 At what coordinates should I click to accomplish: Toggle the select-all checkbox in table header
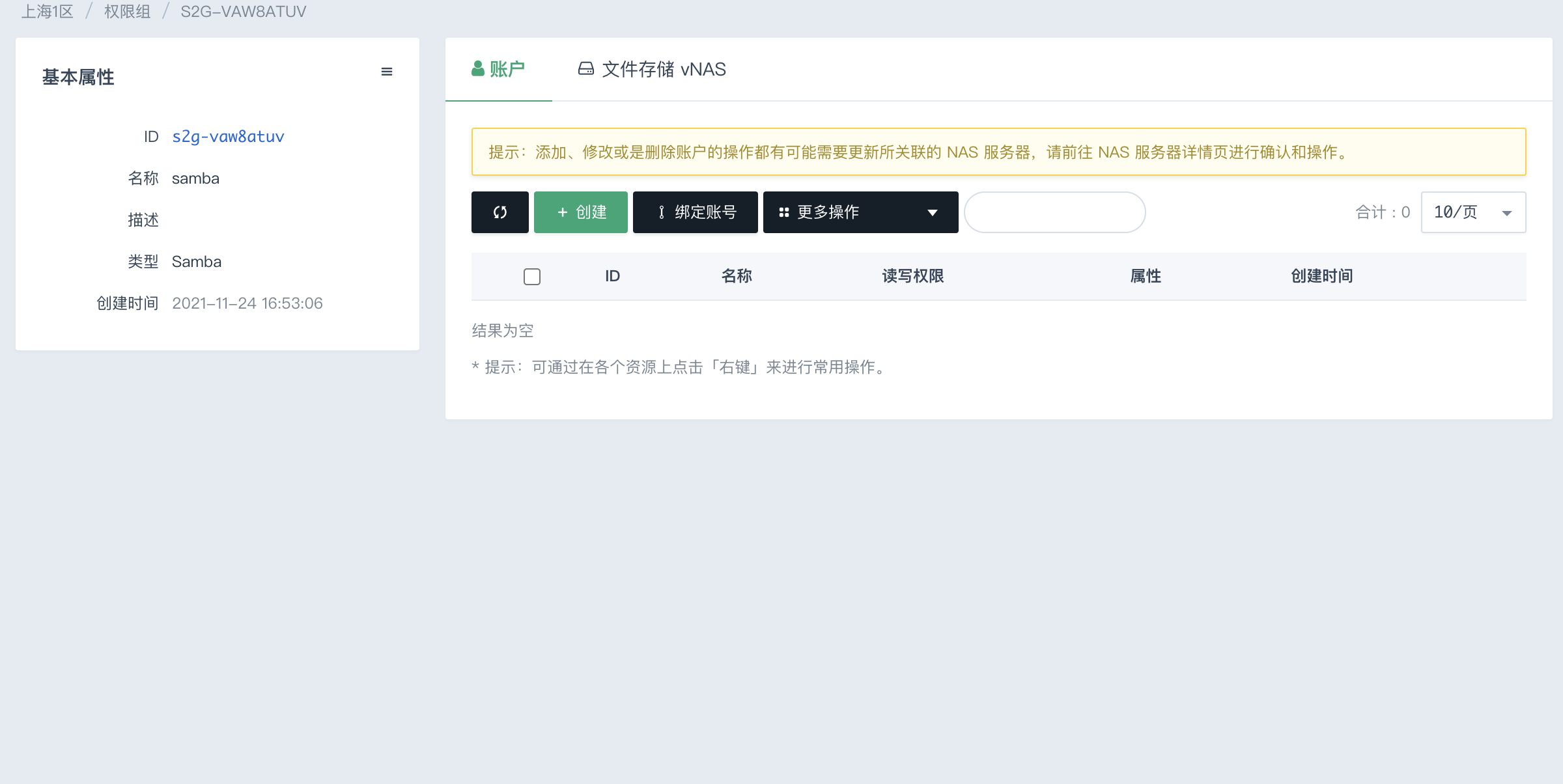click(x=532, y=277)
